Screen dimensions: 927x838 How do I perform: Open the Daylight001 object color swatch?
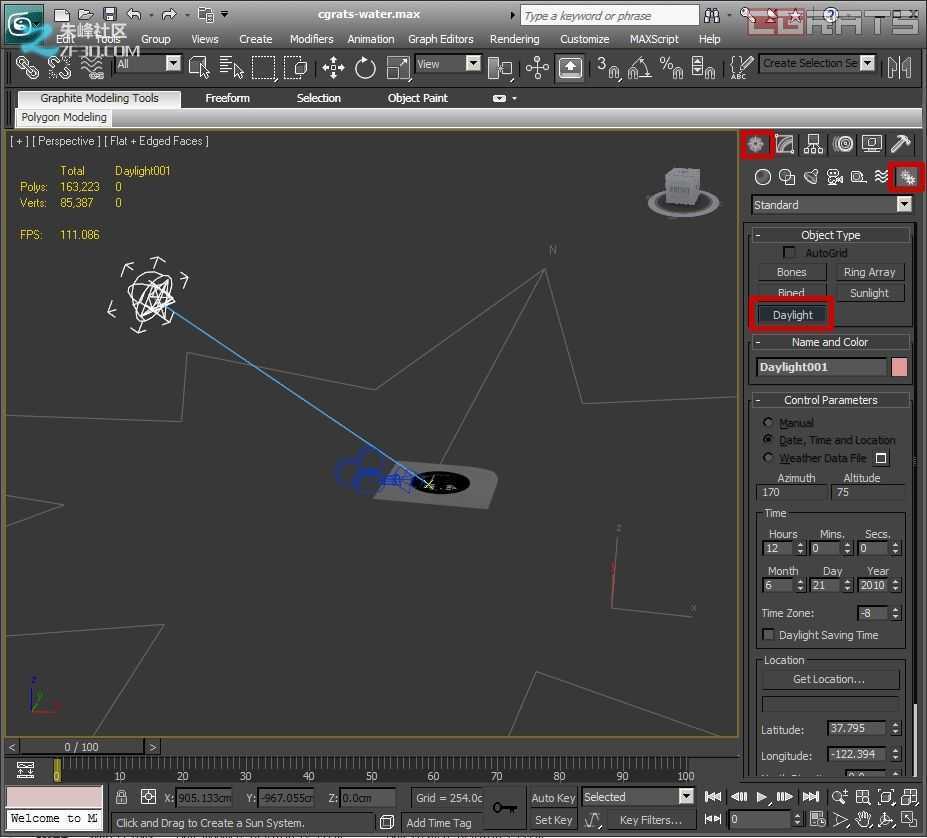(x=899, y=367)
